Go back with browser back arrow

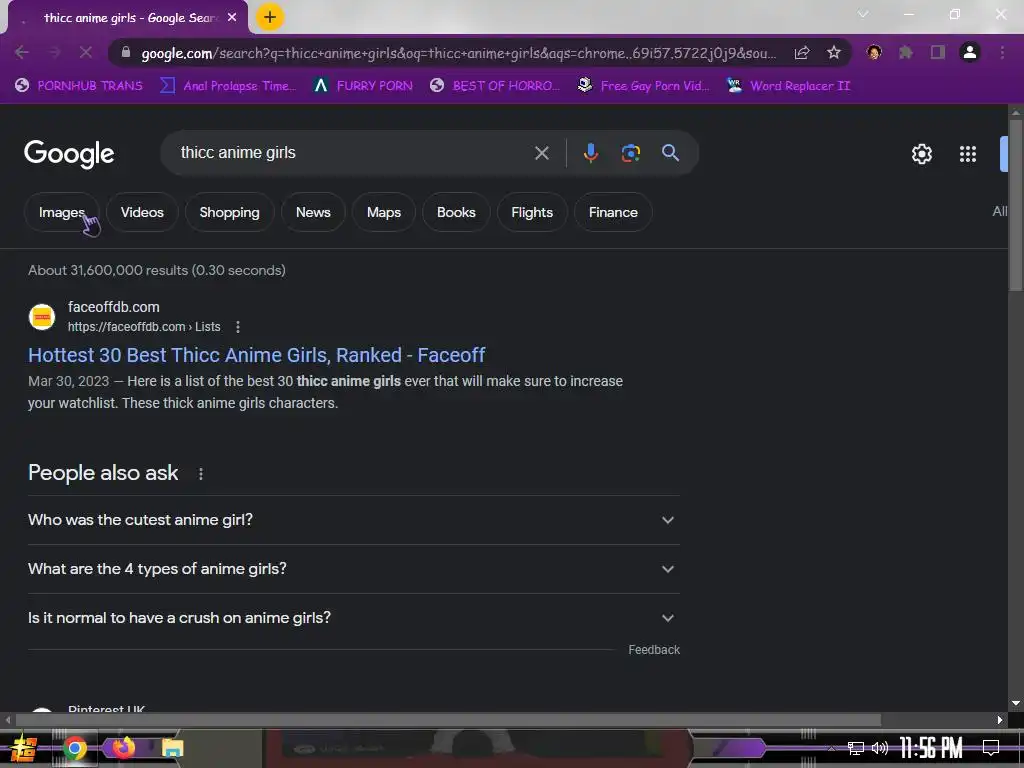[22, 52]
